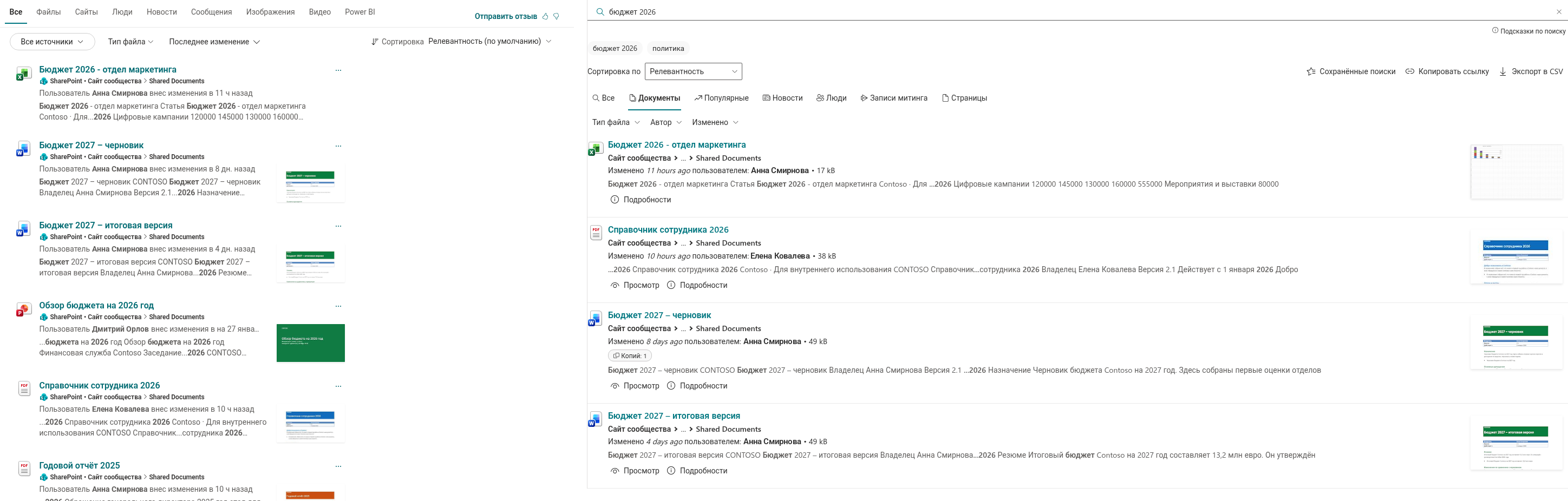
Task: Select Популярные tab
Action: 721,98
